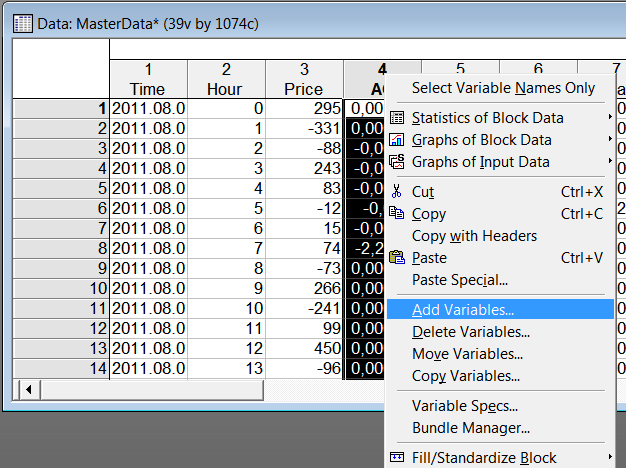
Task: Select column 6 header
Action: 538,68
